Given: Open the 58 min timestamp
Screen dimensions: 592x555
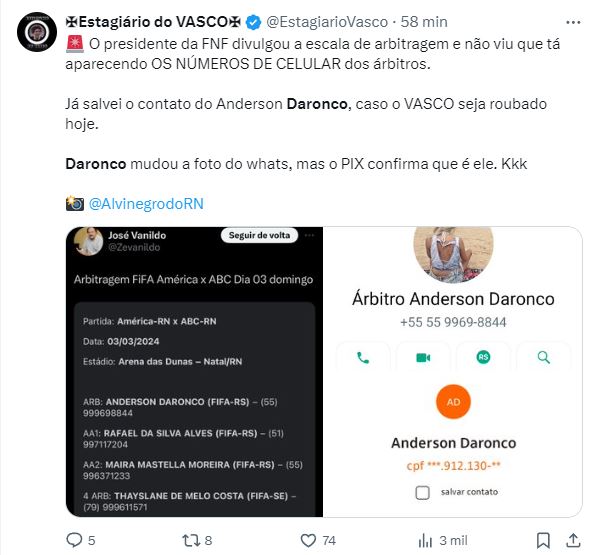Looking at the screenshot, I should click(424, 22).
